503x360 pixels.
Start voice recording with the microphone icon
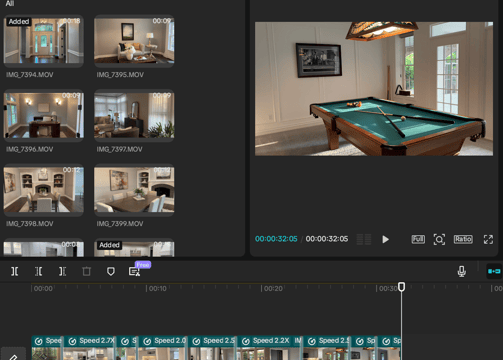point(462,271)
